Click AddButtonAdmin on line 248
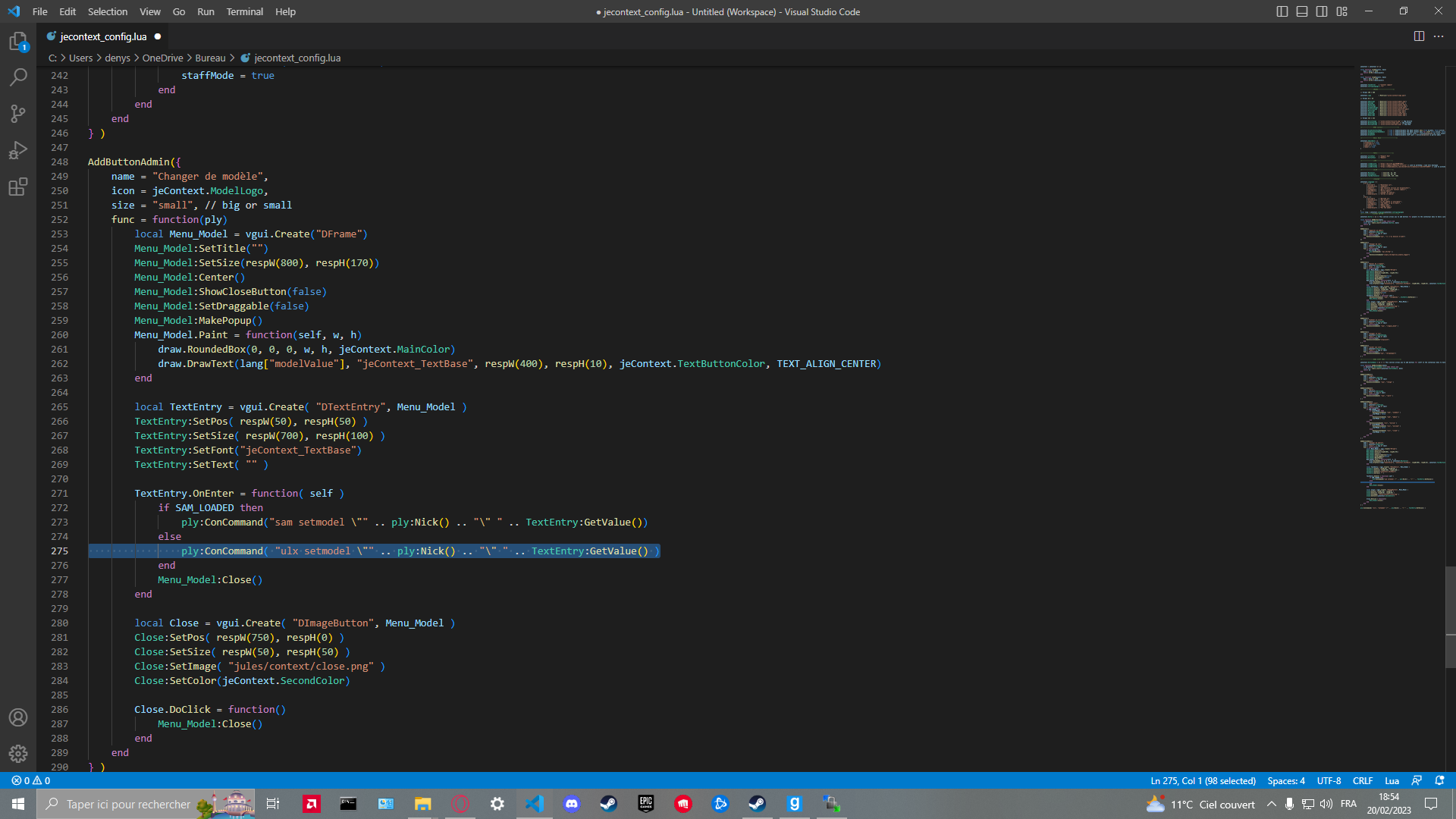 tap(129, 162)
